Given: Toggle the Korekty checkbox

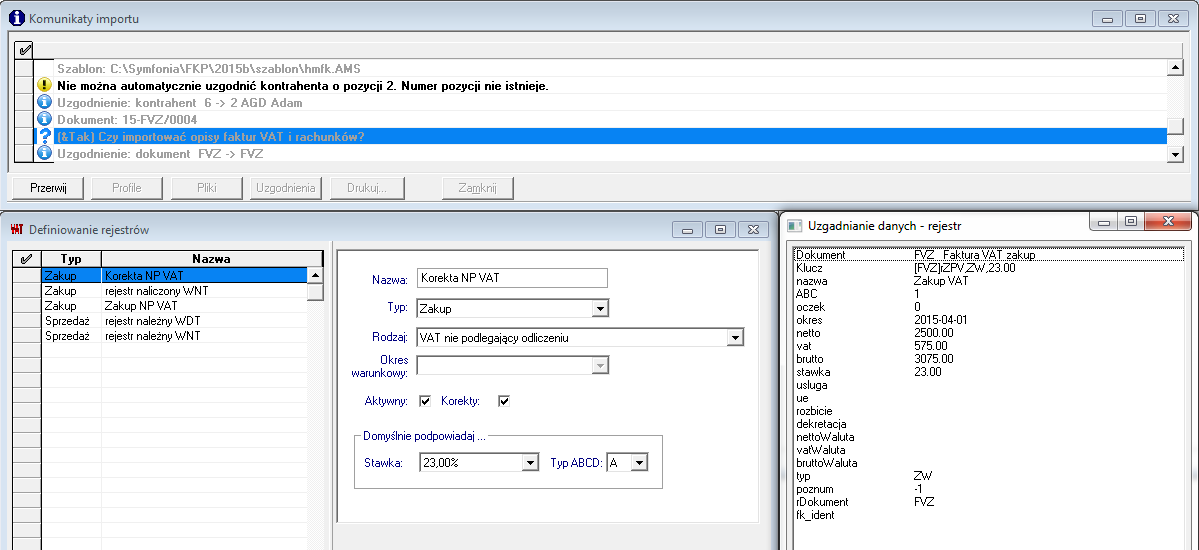Looking at the screenshot, I should [x=504, y=401].
